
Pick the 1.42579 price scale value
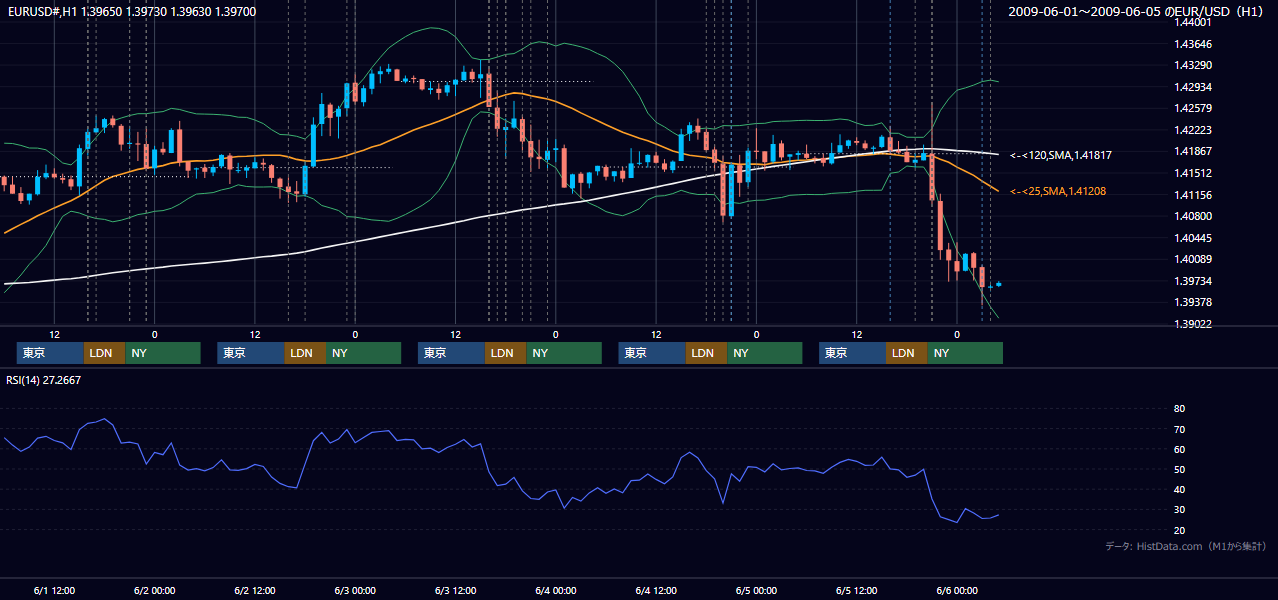point(1193,108)
